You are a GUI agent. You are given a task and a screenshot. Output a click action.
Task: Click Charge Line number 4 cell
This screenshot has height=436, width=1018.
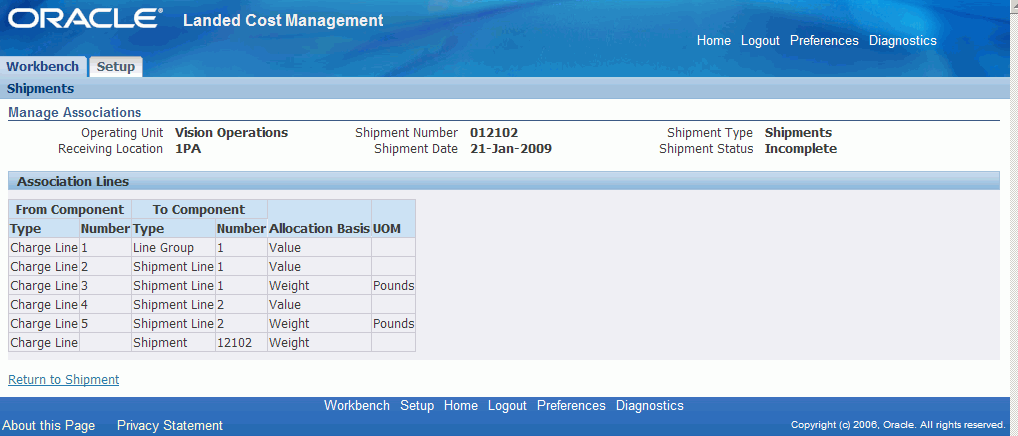(x=105, y=304)
